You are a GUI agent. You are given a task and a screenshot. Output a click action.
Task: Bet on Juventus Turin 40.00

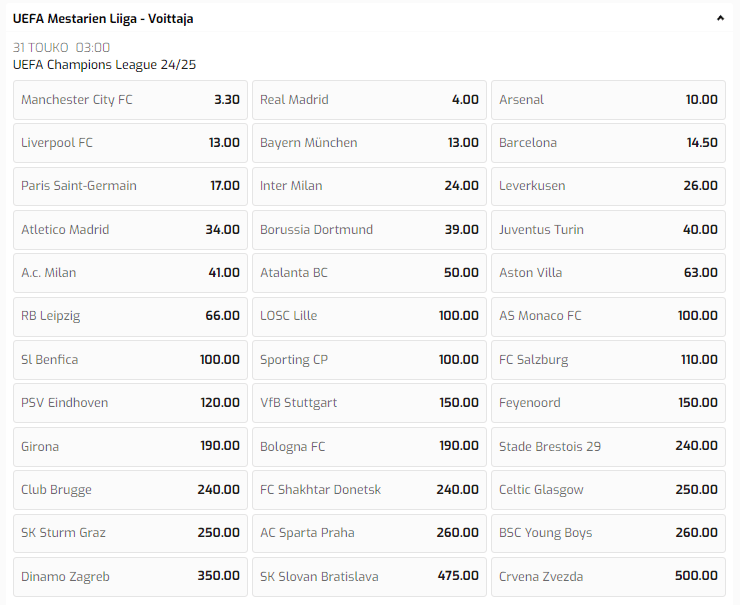608,230
